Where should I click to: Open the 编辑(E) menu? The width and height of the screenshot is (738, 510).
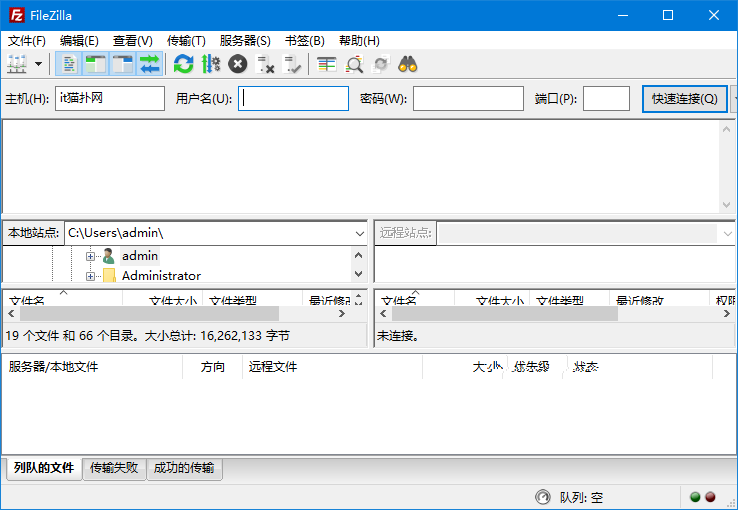coord(79,41)
